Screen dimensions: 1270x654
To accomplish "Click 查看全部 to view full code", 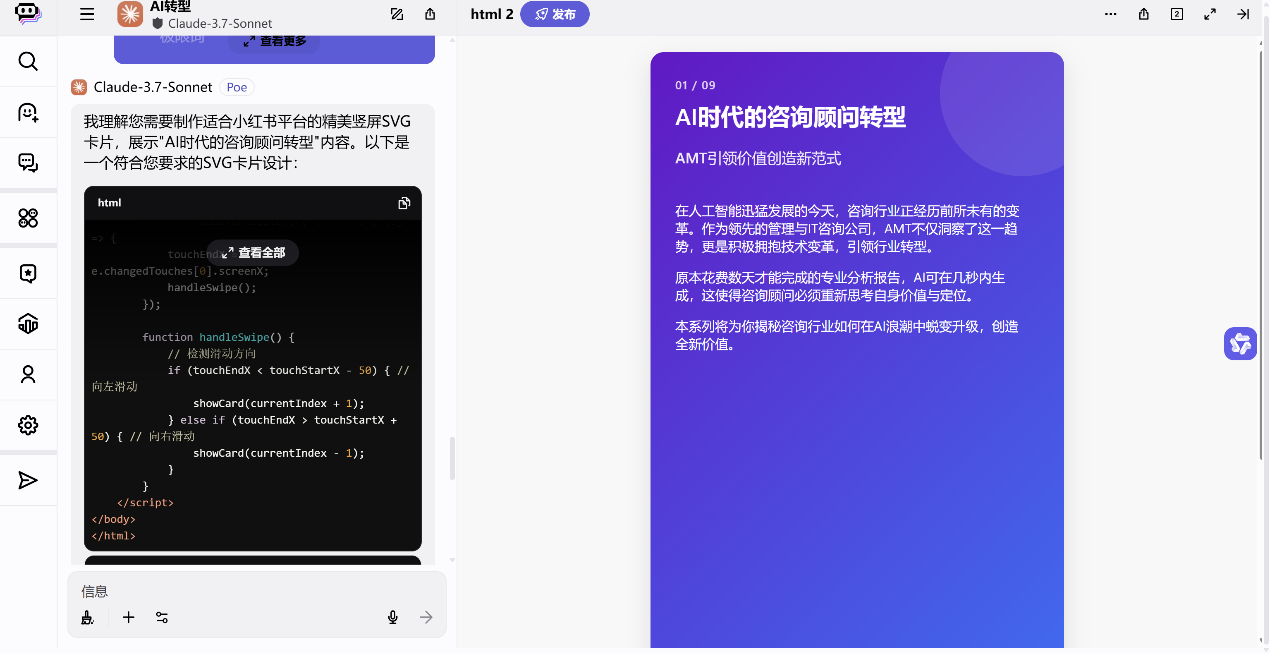I will pos(253,253).
